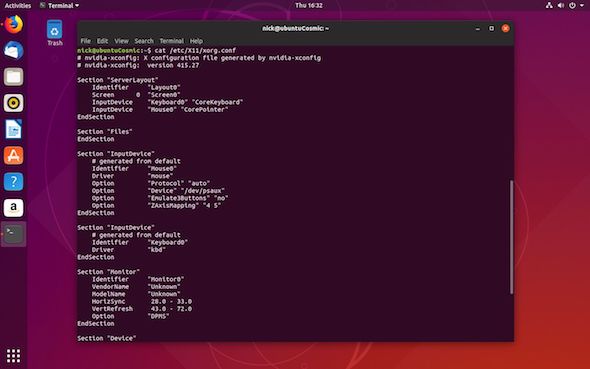590x369 pixels.
Task: Click the HorizSync 28.0 - 33.0 line
Action: tap(142, 302)
